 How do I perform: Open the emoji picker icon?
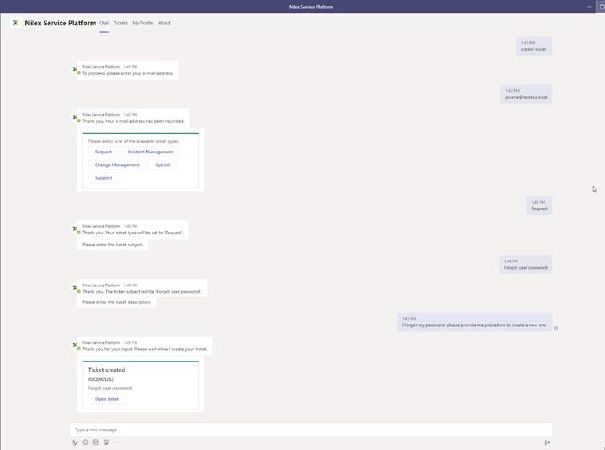(85, 441)
